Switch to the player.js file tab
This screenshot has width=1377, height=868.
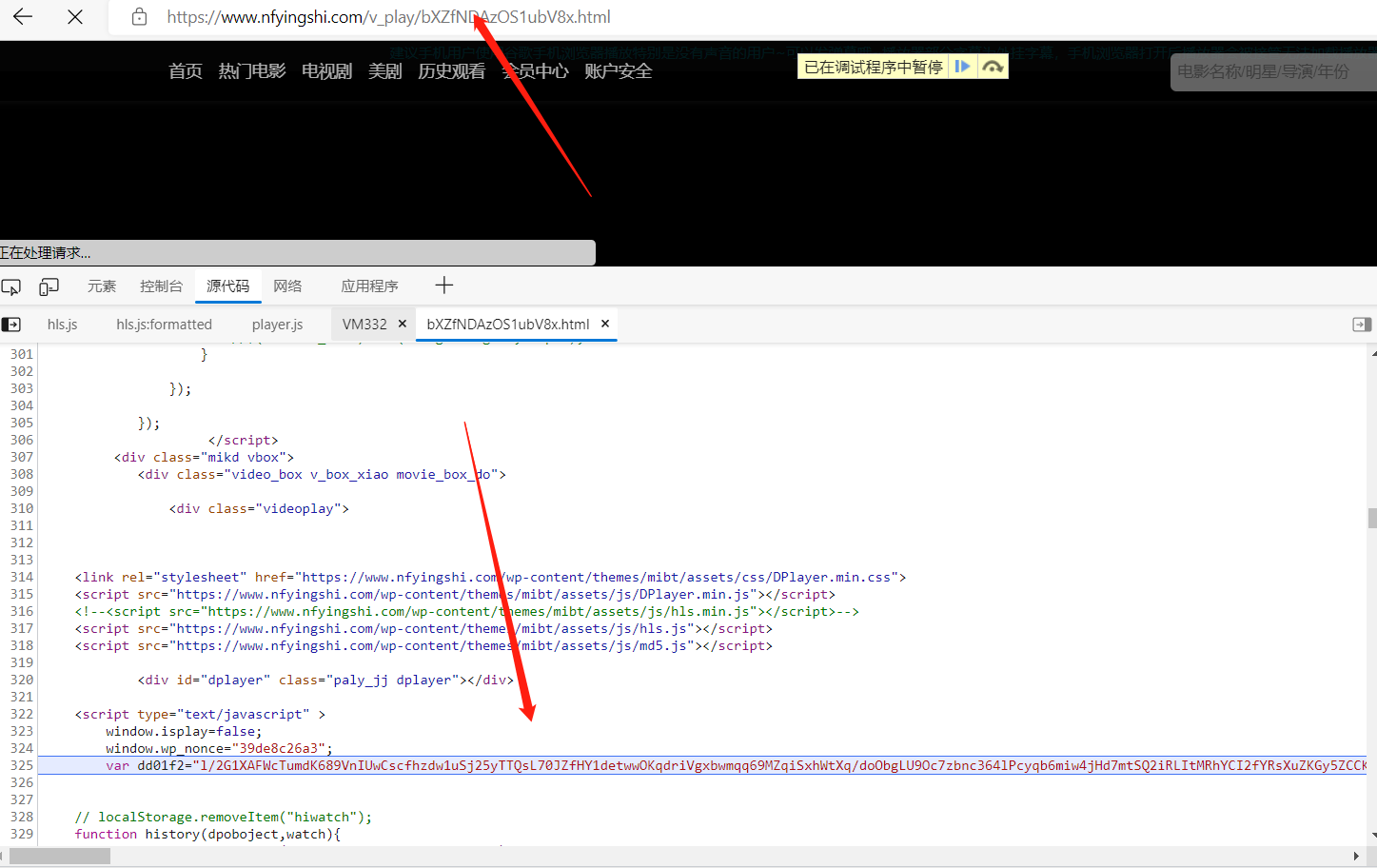278,325
